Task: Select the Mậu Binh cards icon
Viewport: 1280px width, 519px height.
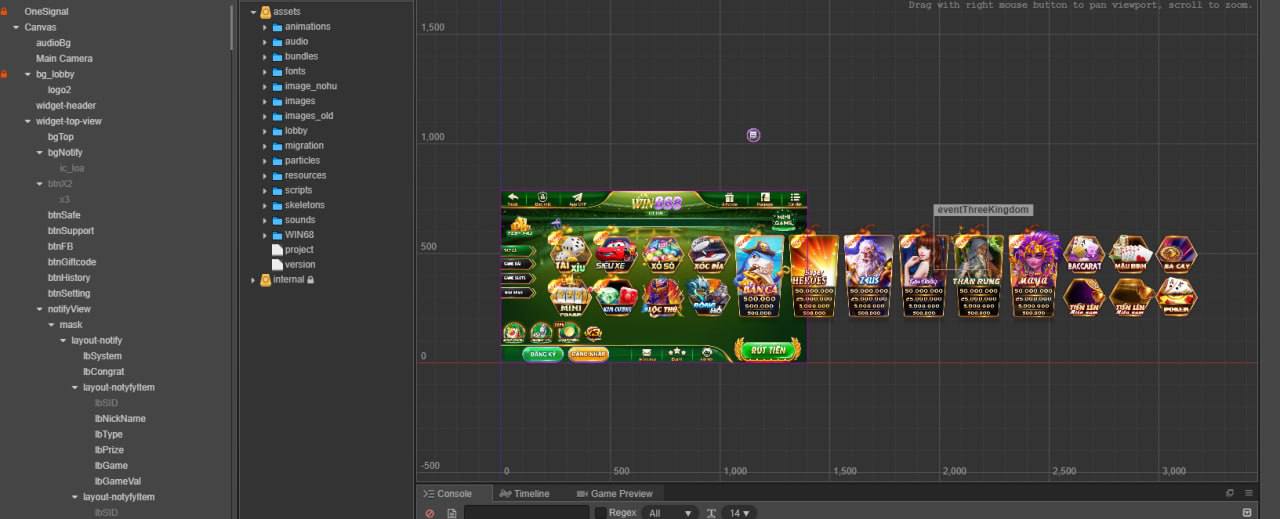Action: pyautogui.click(x=1131, y=254)
